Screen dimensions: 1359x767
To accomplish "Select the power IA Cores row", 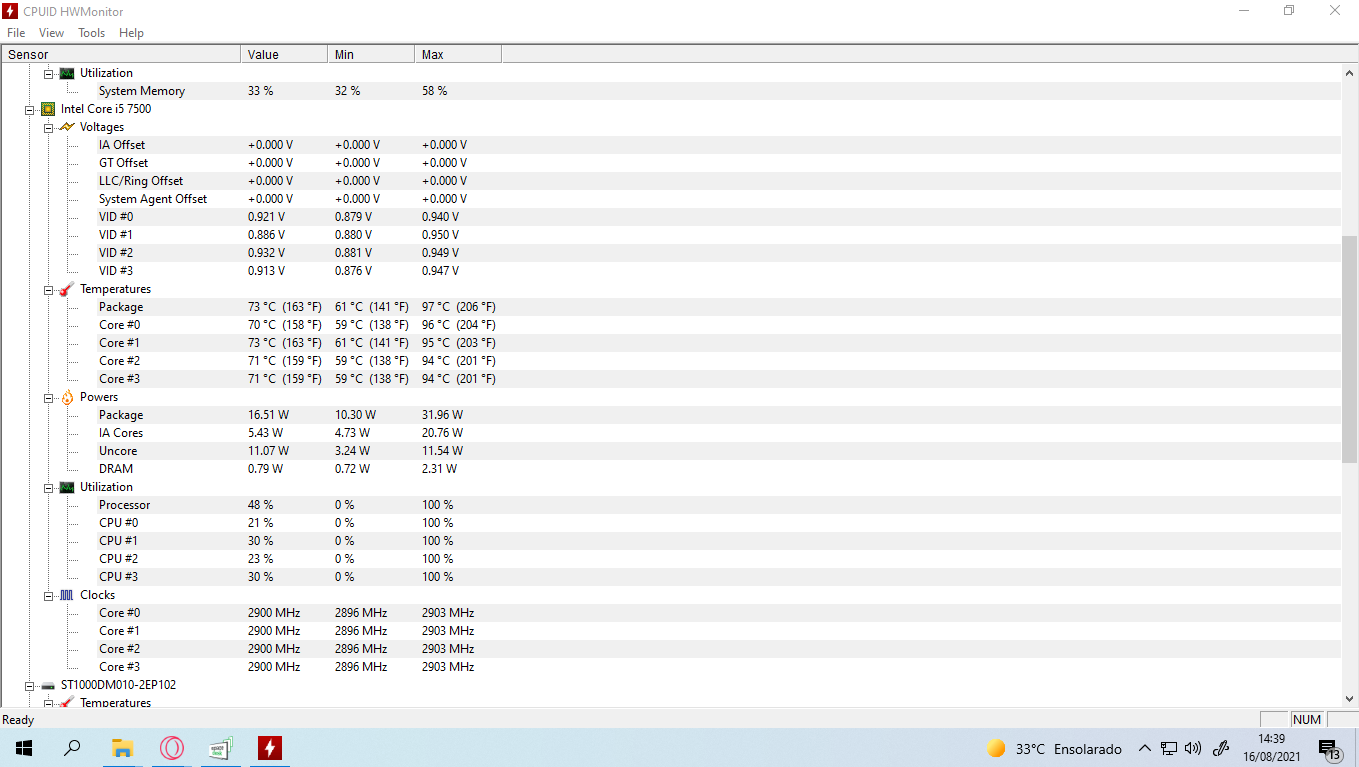I will pos(719,433).
